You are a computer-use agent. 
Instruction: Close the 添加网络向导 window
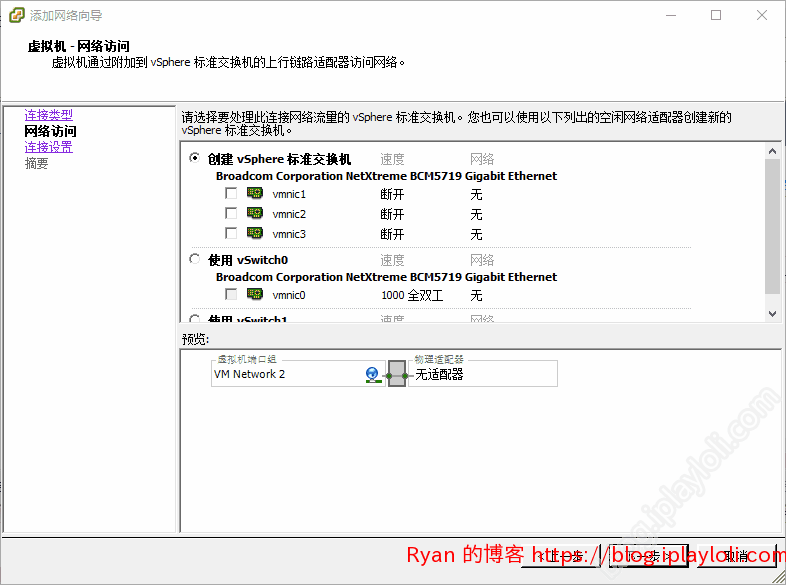(762, 16)
